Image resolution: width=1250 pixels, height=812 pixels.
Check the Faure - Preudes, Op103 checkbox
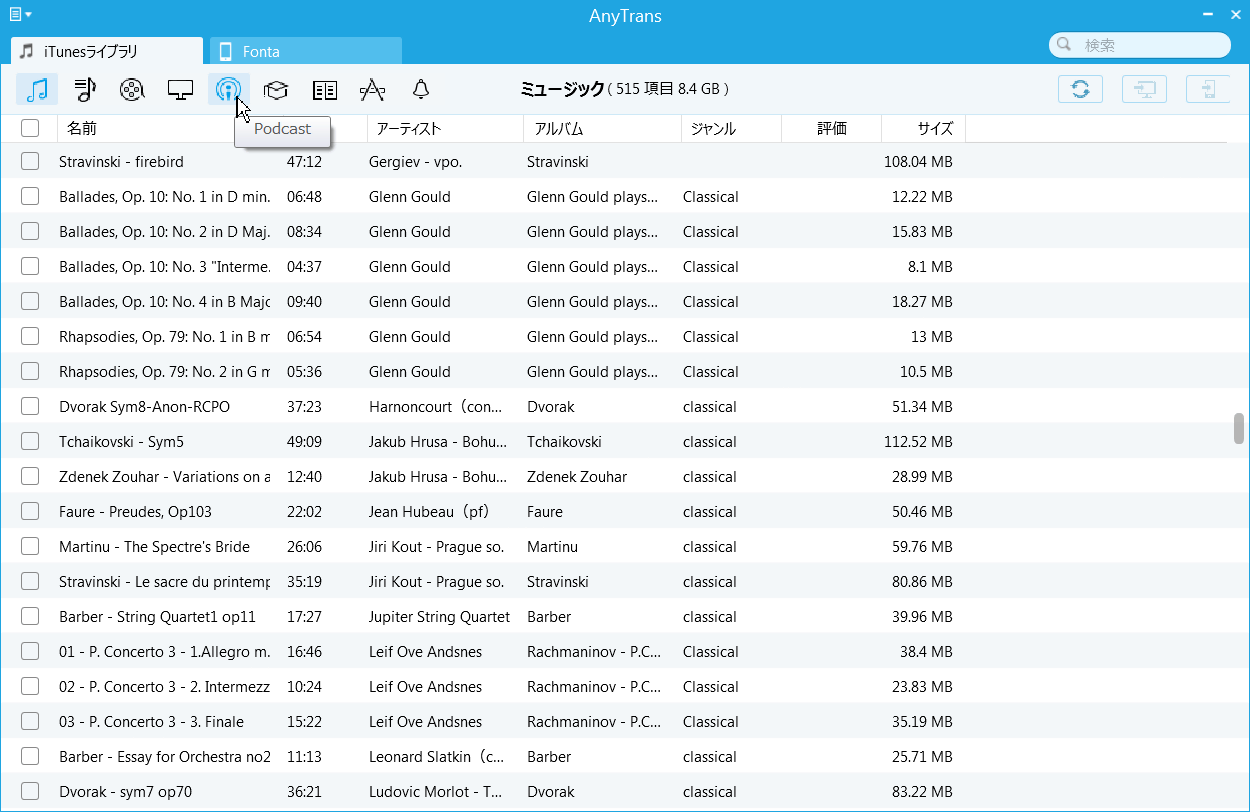(x=30, y=511)
